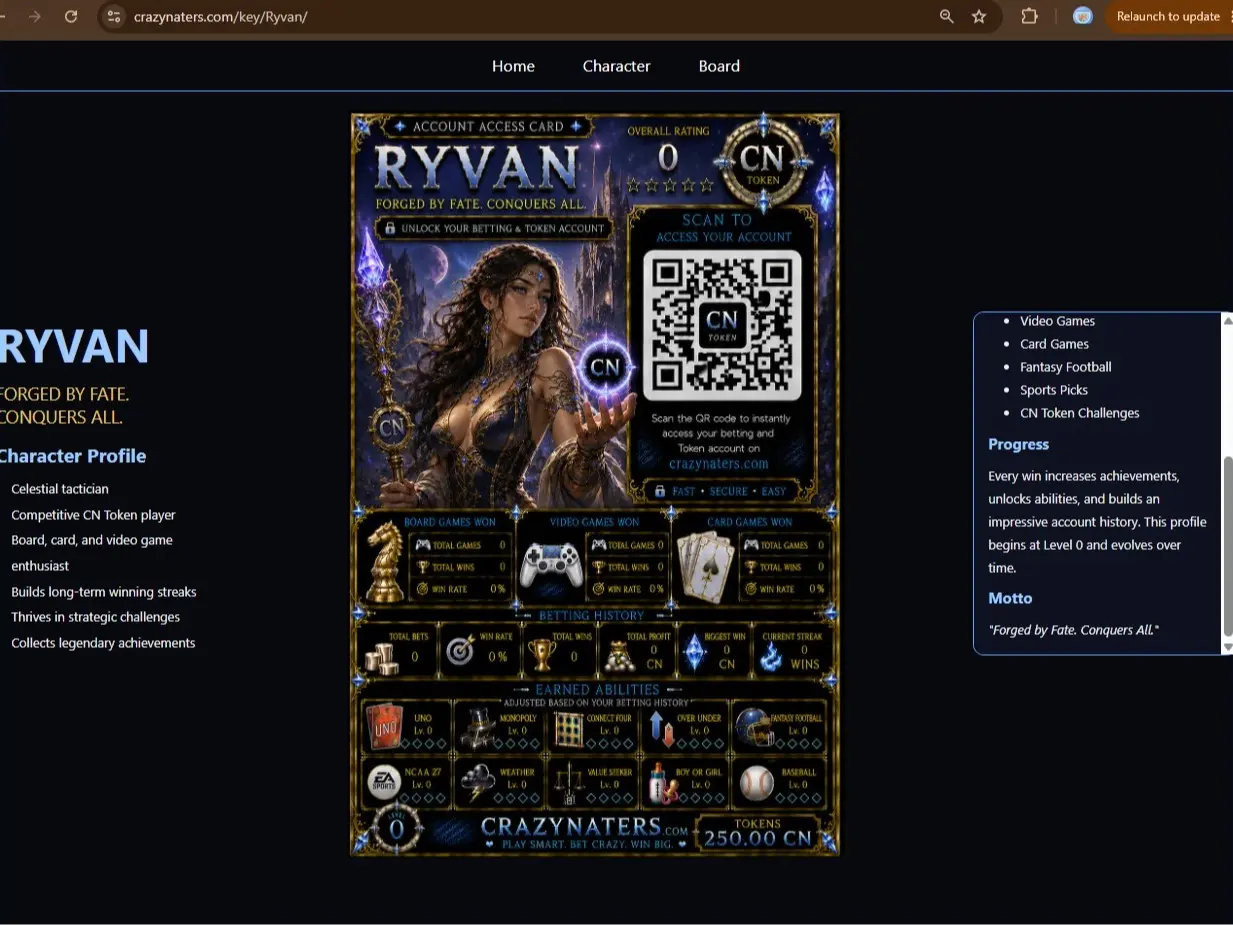Image resolution: width=1233 pixels, height=925 pixels.
Task: Click the Character Profile heading
Action: 73,456
